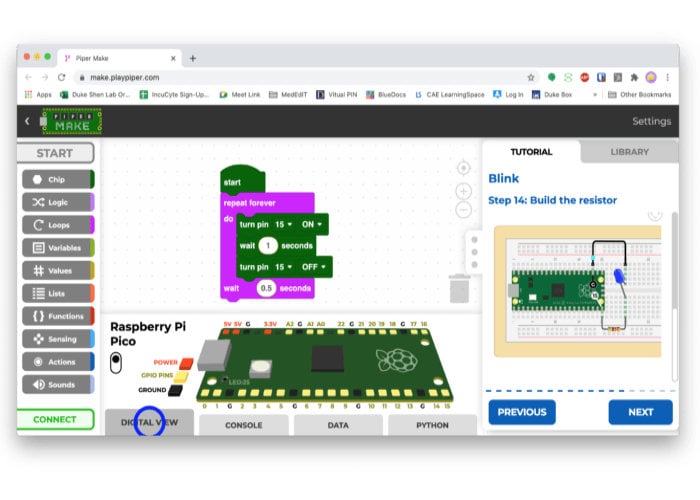This screenshot has height=500, width=700.
Task: Open the DIGITAL VIEW tab
Action: 150,422
